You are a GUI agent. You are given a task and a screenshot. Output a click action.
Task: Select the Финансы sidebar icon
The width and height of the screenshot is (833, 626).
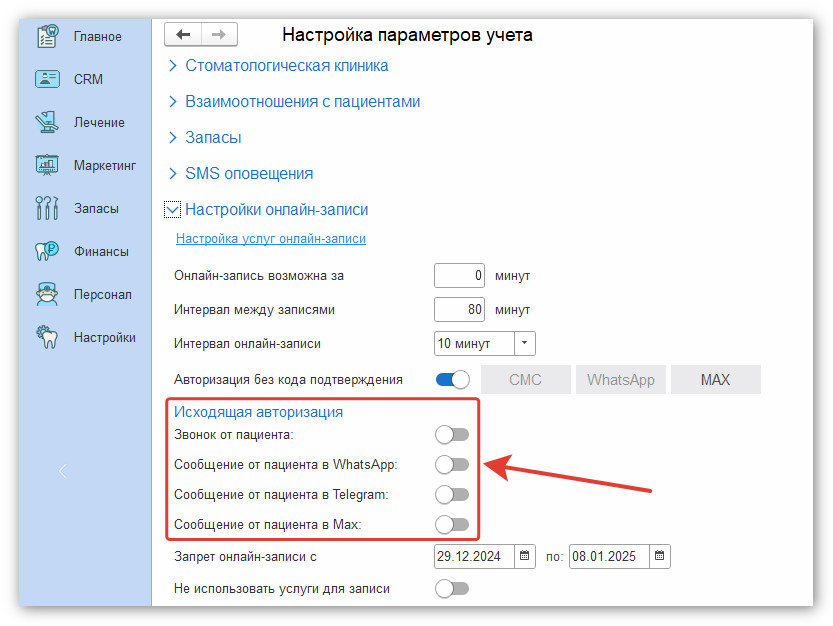click(x=47, y=251)
